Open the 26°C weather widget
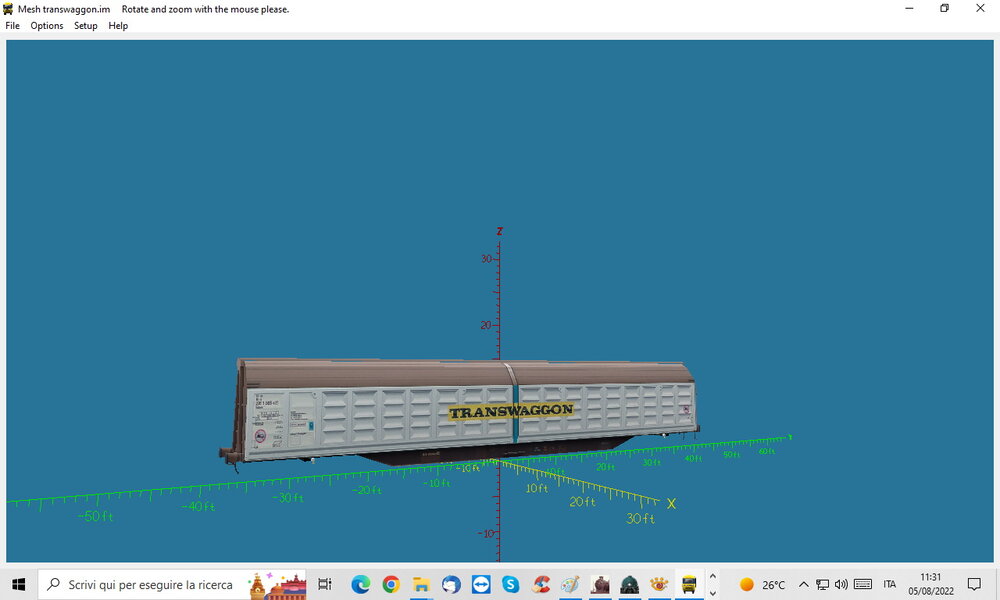The width and height of the screenshot is (1000, 600). coord(762,584)
